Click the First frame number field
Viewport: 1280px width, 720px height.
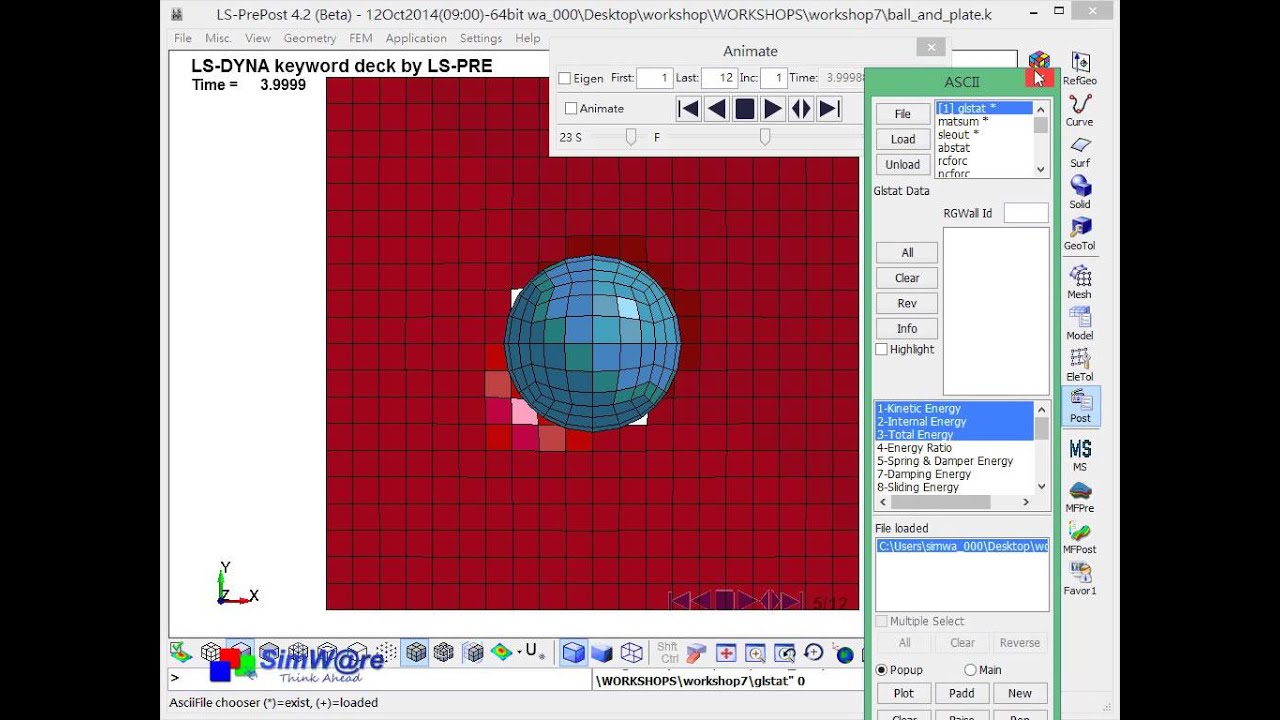654,78
